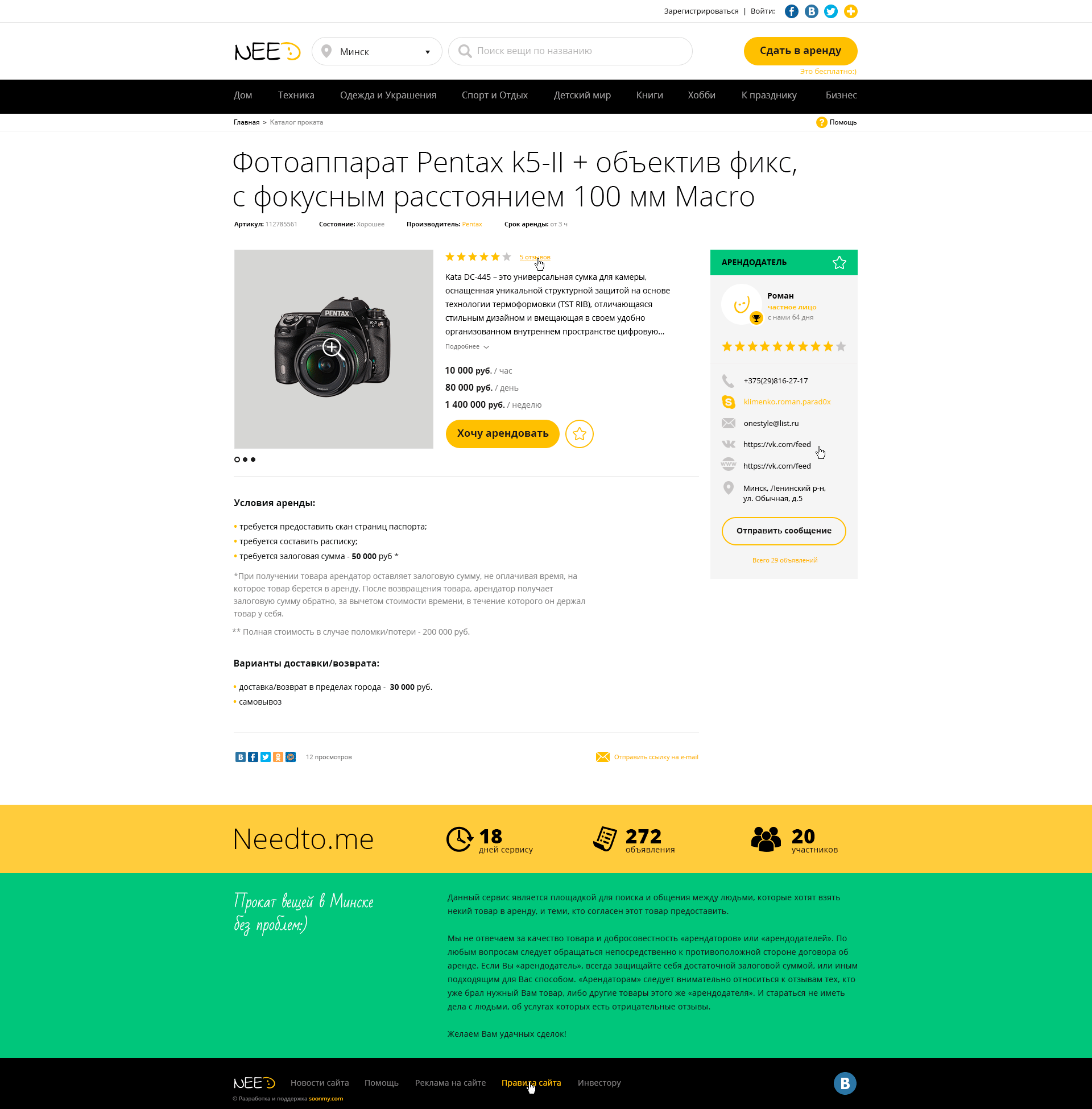The height and width of the screenshot is (1109, 1092).
Task: Open the Спорт и Отдых menu item
Action: [x=494, y=95]
